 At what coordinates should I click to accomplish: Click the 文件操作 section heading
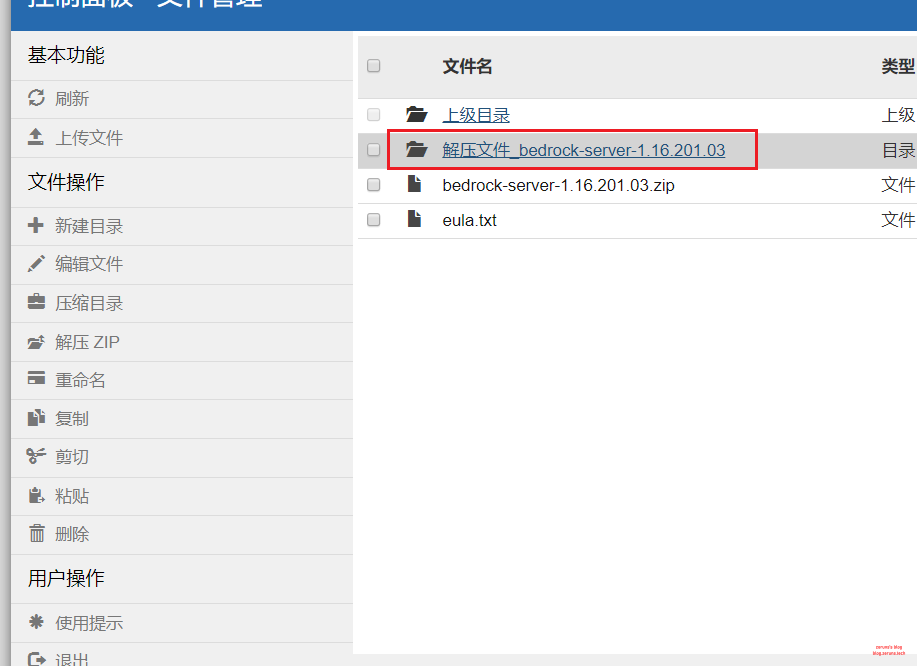66,182
